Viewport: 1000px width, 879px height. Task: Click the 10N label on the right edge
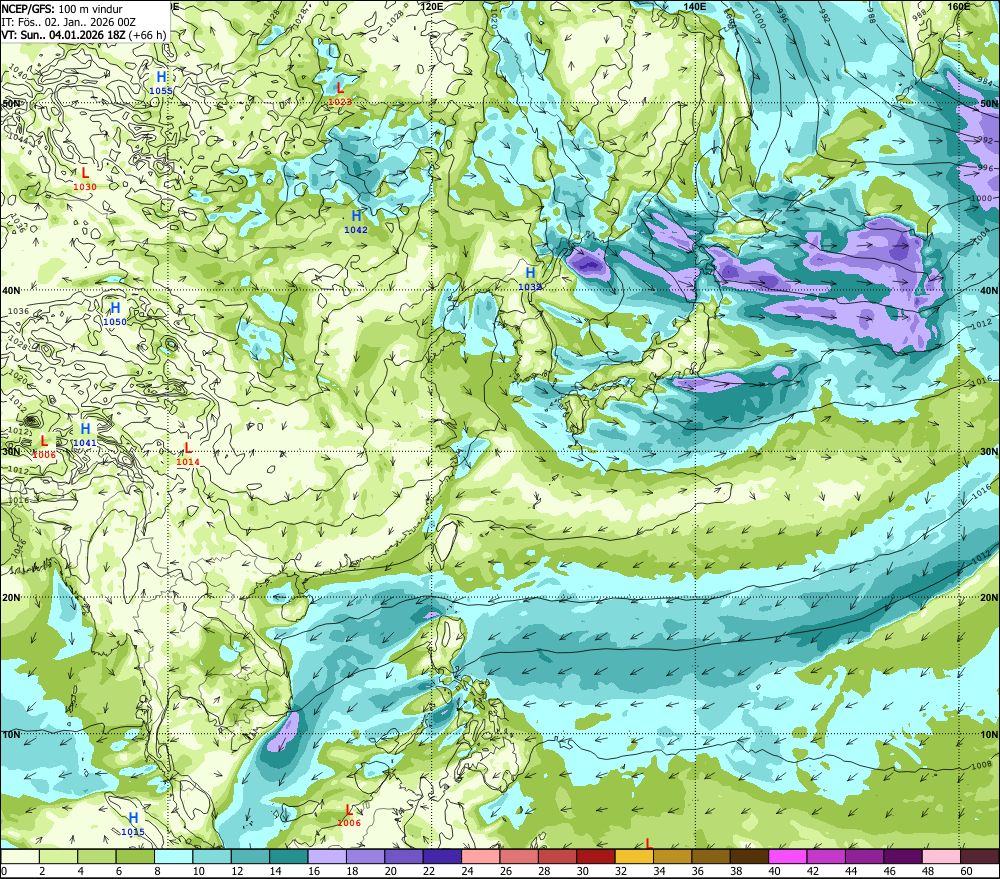[989, 735]
